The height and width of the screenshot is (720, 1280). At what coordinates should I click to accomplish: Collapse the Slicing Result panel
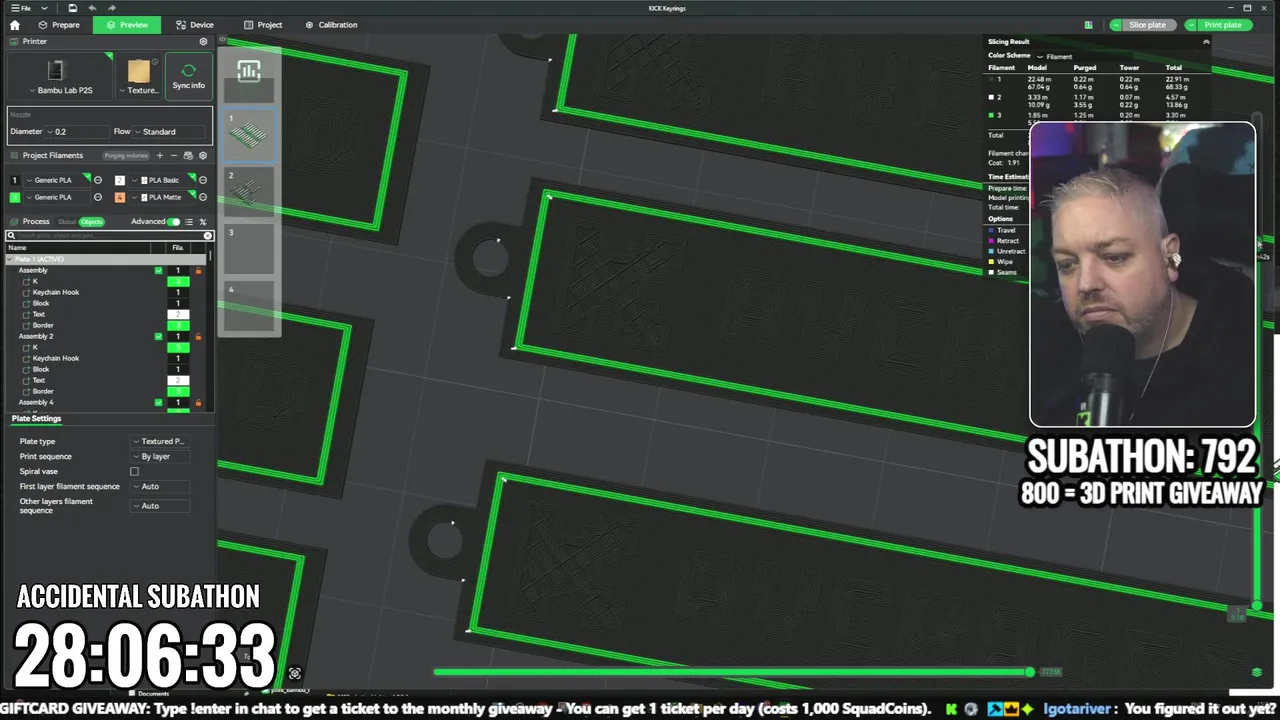(1206, 42)
